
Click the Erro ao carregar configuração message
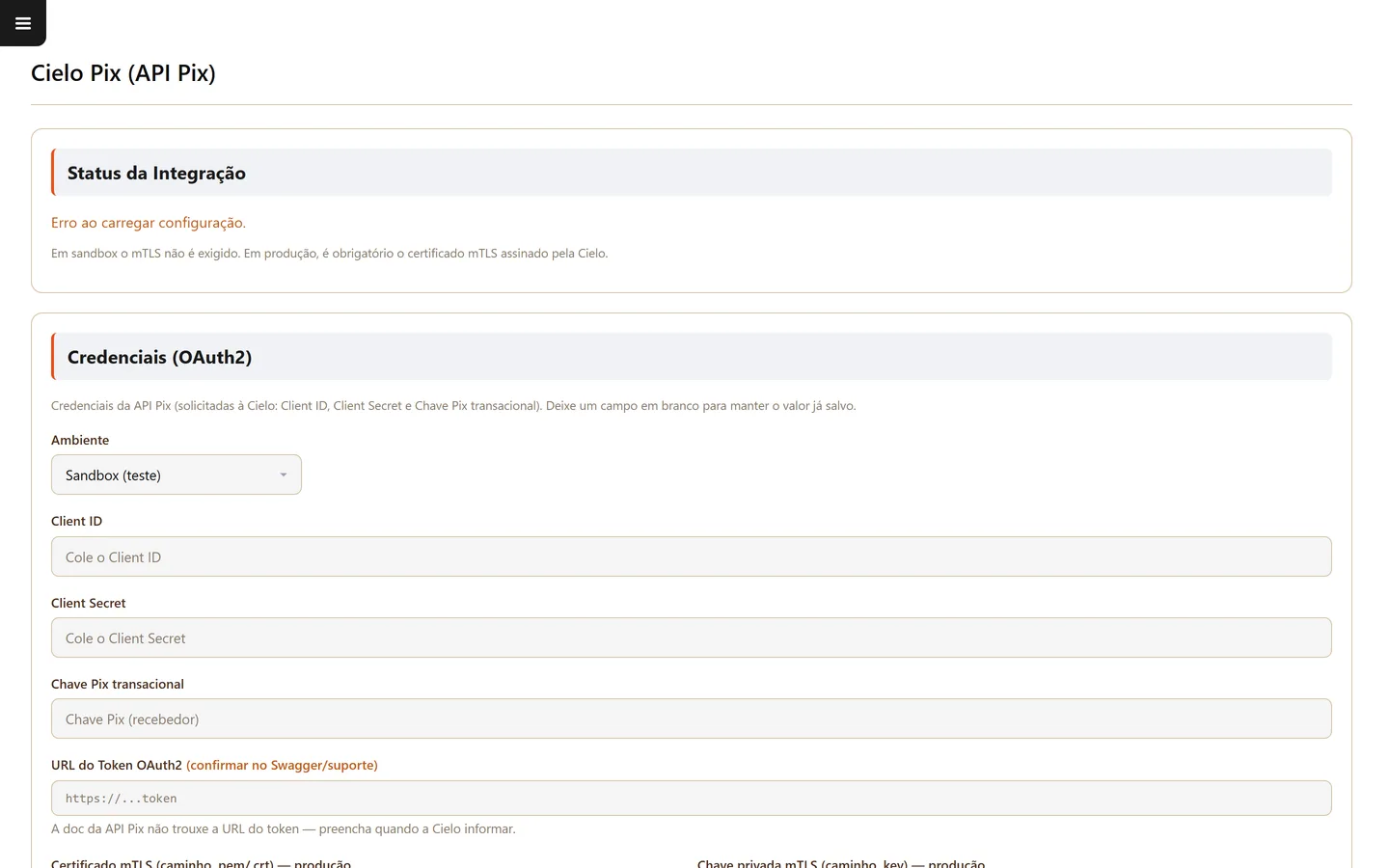click(149, 223)
